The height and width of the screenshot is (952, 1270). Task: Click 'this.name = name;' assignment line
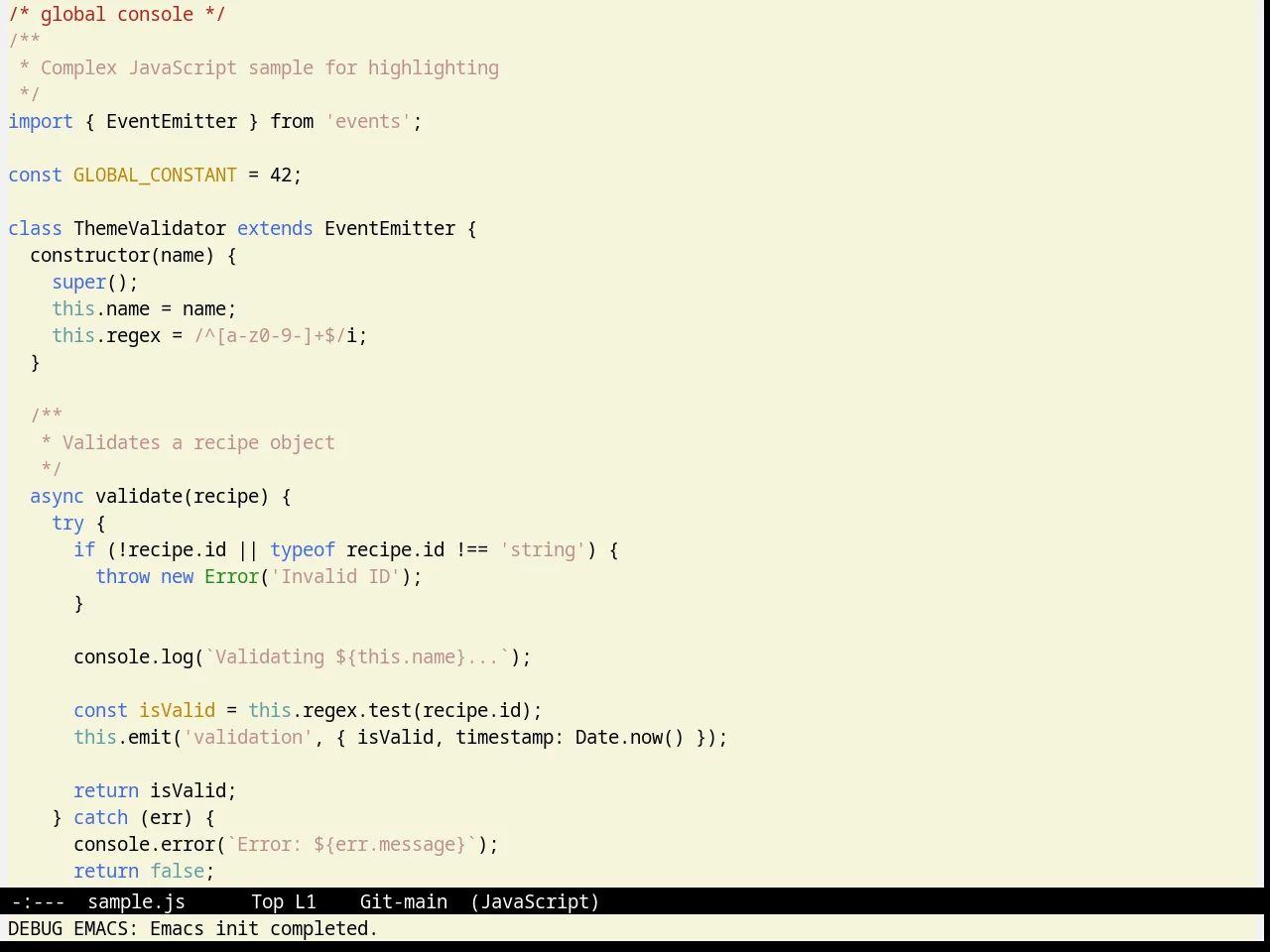tap(144, 308)
